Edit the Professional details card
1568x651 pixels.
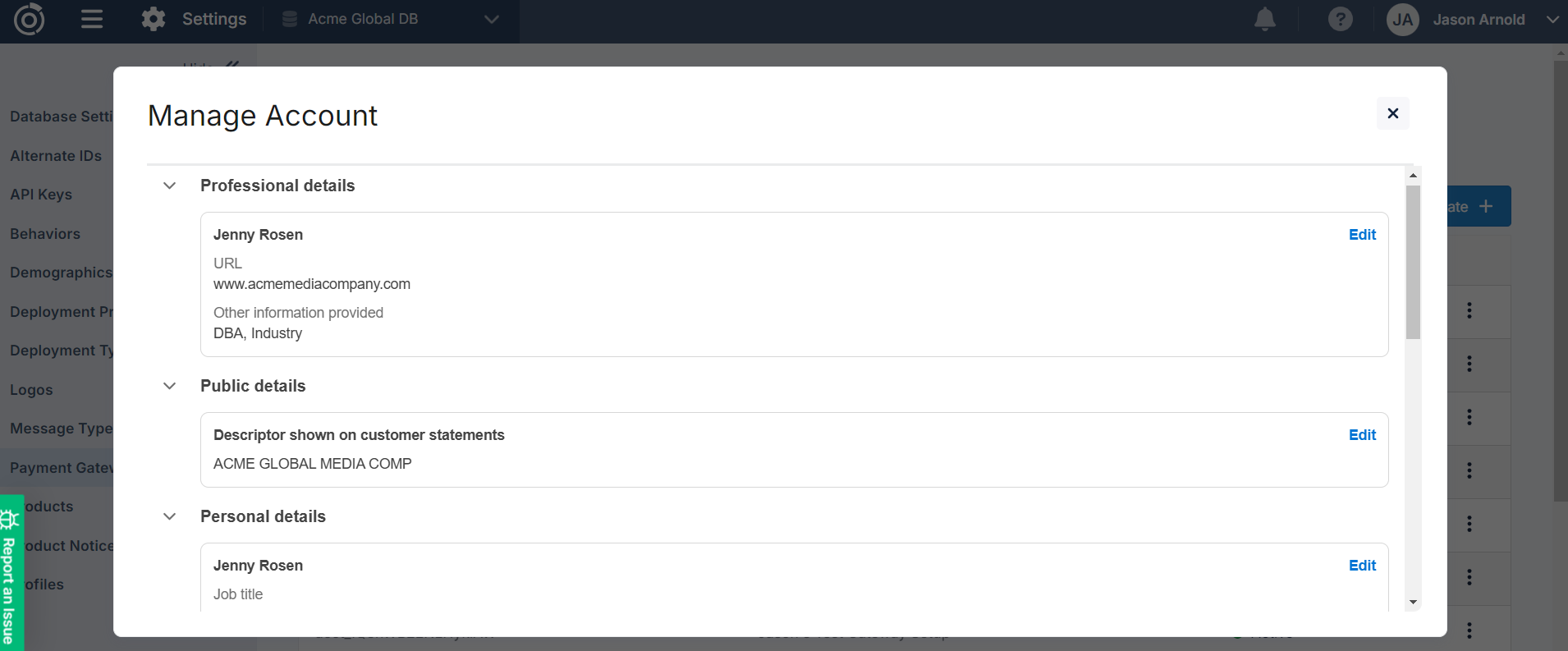1362,235
